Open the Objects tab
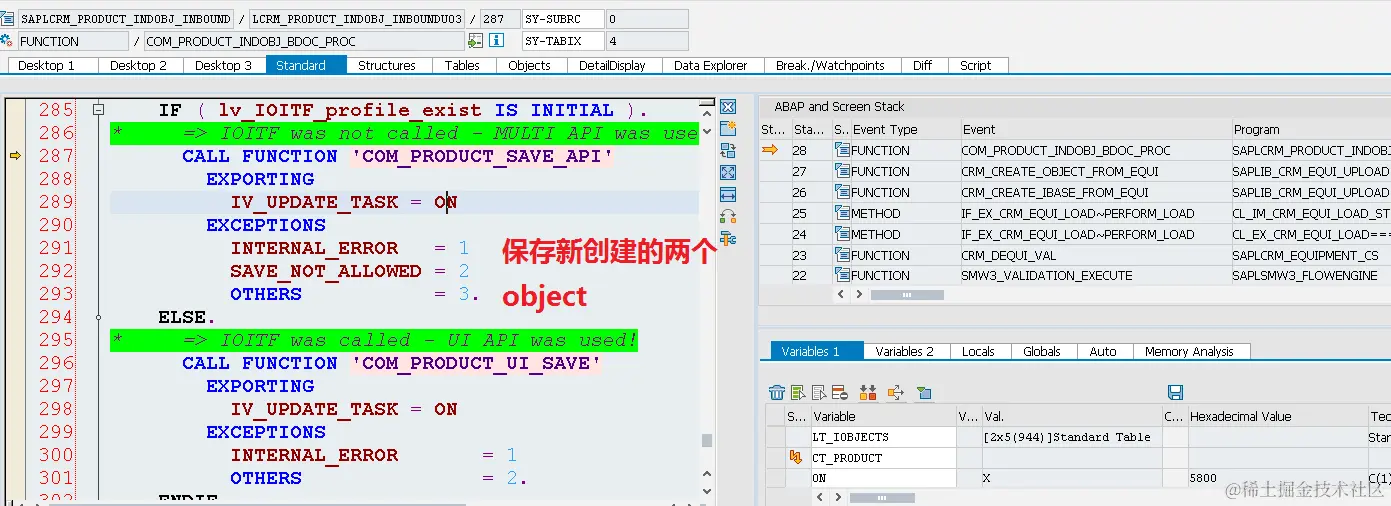 click(529, 65)
